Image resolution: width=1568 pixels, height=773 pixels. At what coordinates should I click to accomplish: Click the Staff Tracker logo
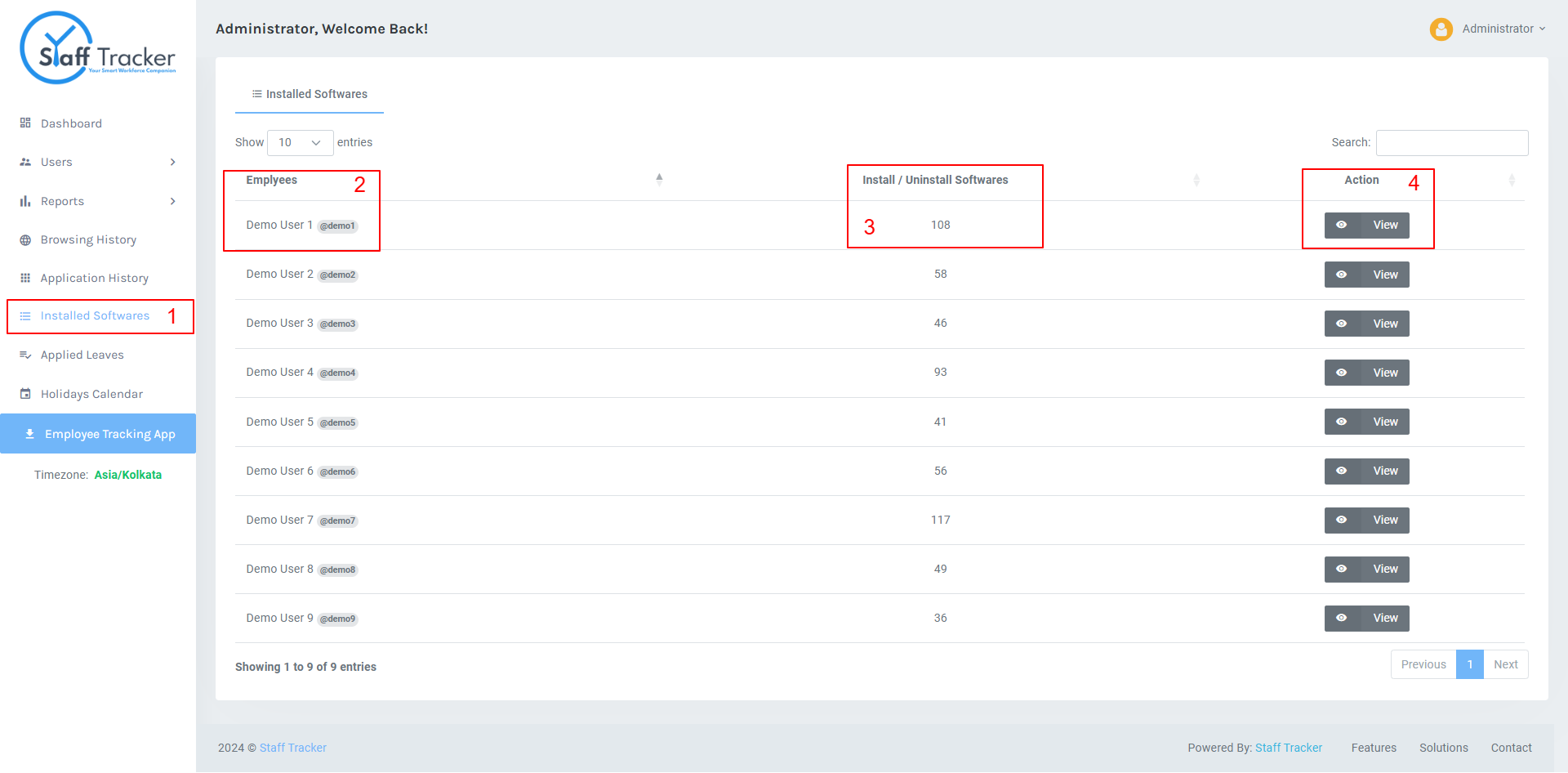[x=98, y=48]
